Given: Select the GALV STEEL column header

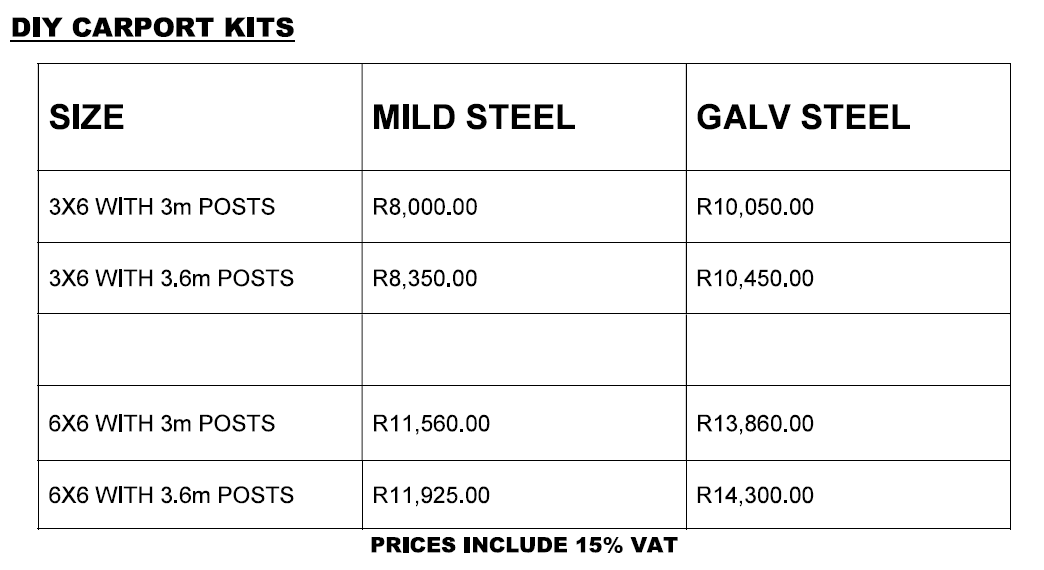Looking at the screenshot, I should tap(803, 117).
